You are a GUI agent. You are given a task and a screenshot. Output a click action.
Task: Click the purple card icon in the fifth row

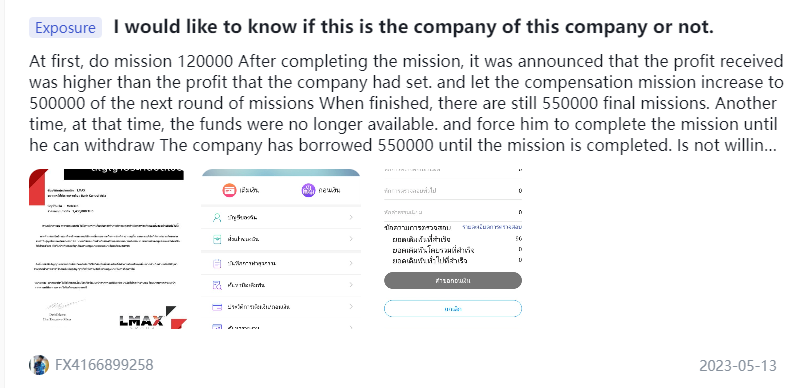click(217, 307)
